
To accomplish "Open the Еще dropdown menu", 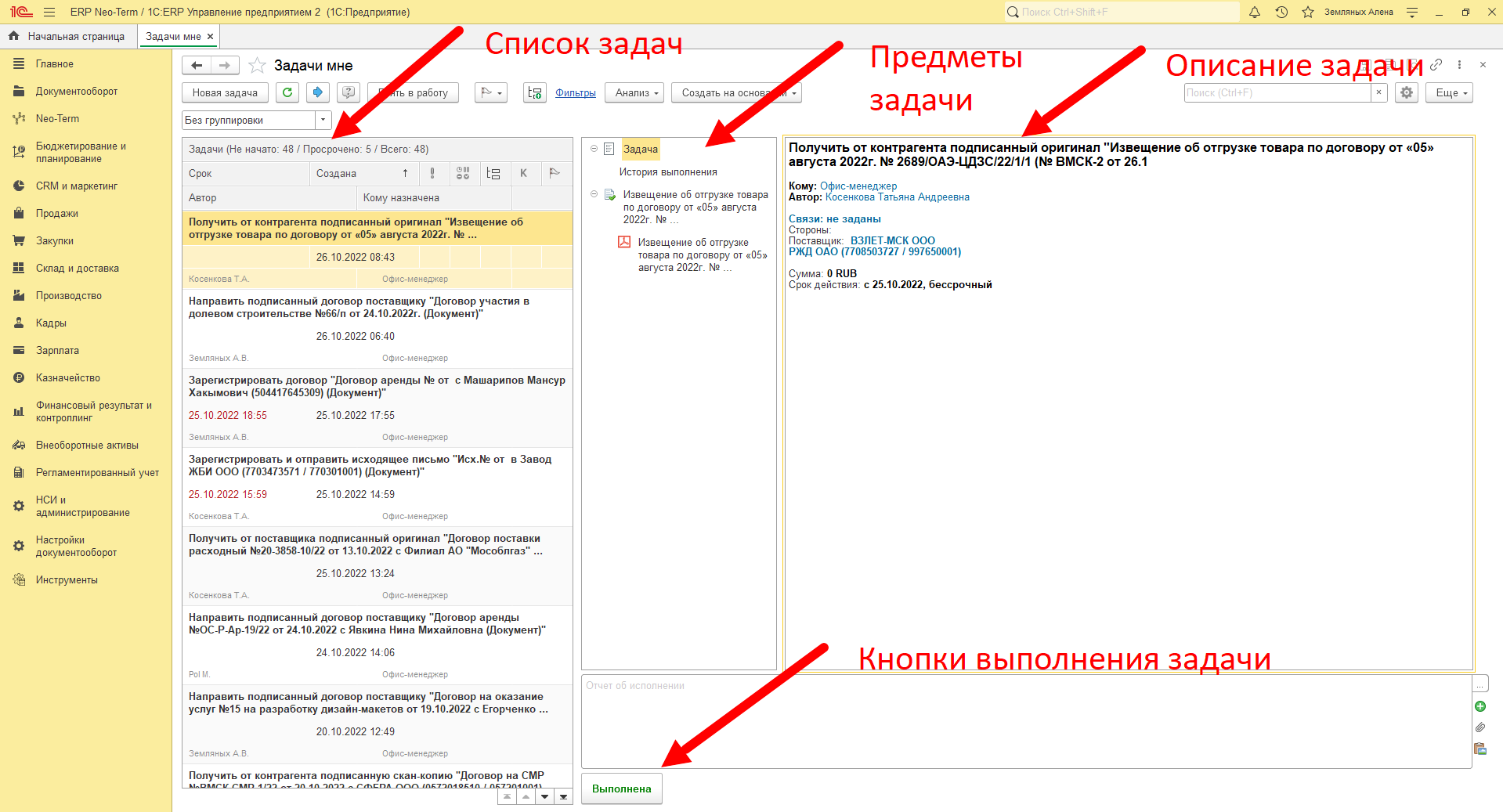I will pyautogui.click(x=1450, y=92).
